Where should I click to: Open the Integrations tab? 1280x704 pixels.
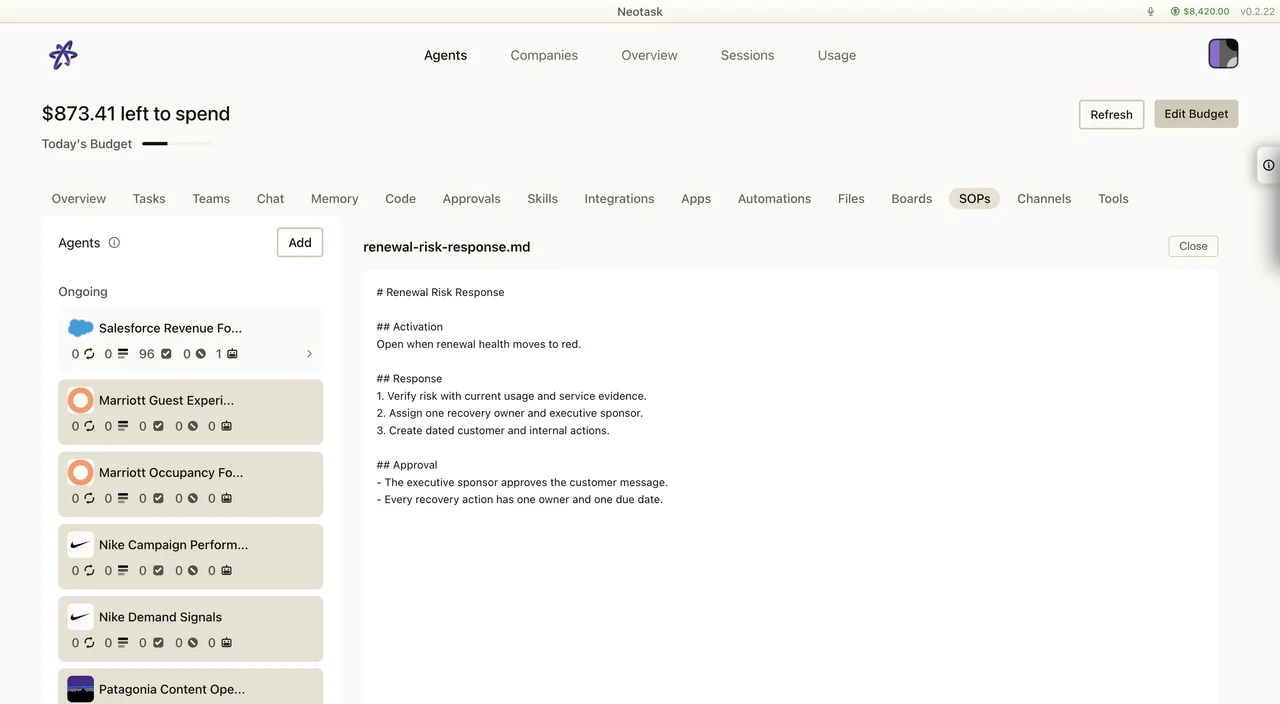[619, 199]
